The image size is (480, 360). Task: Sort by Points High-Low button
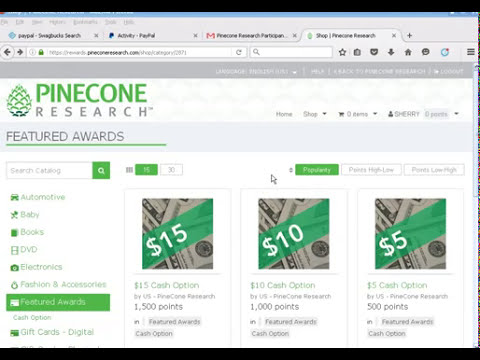371,170
